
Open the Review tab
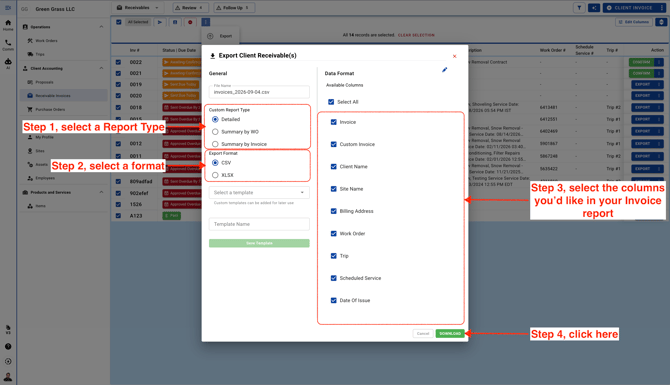[x=191, y=8]
